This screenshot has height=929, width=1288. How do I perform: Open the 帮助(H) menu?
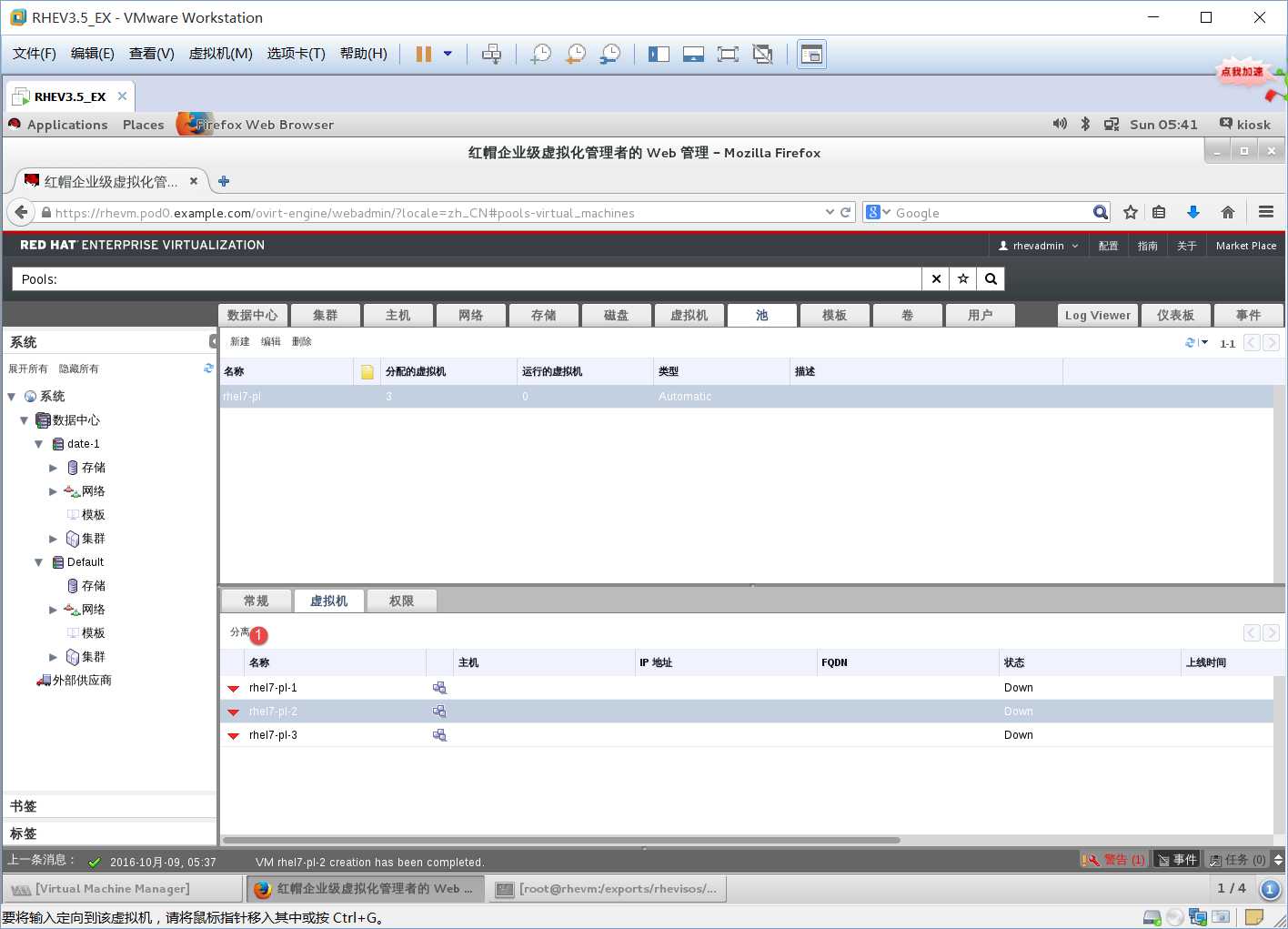[x=363, y=54]
